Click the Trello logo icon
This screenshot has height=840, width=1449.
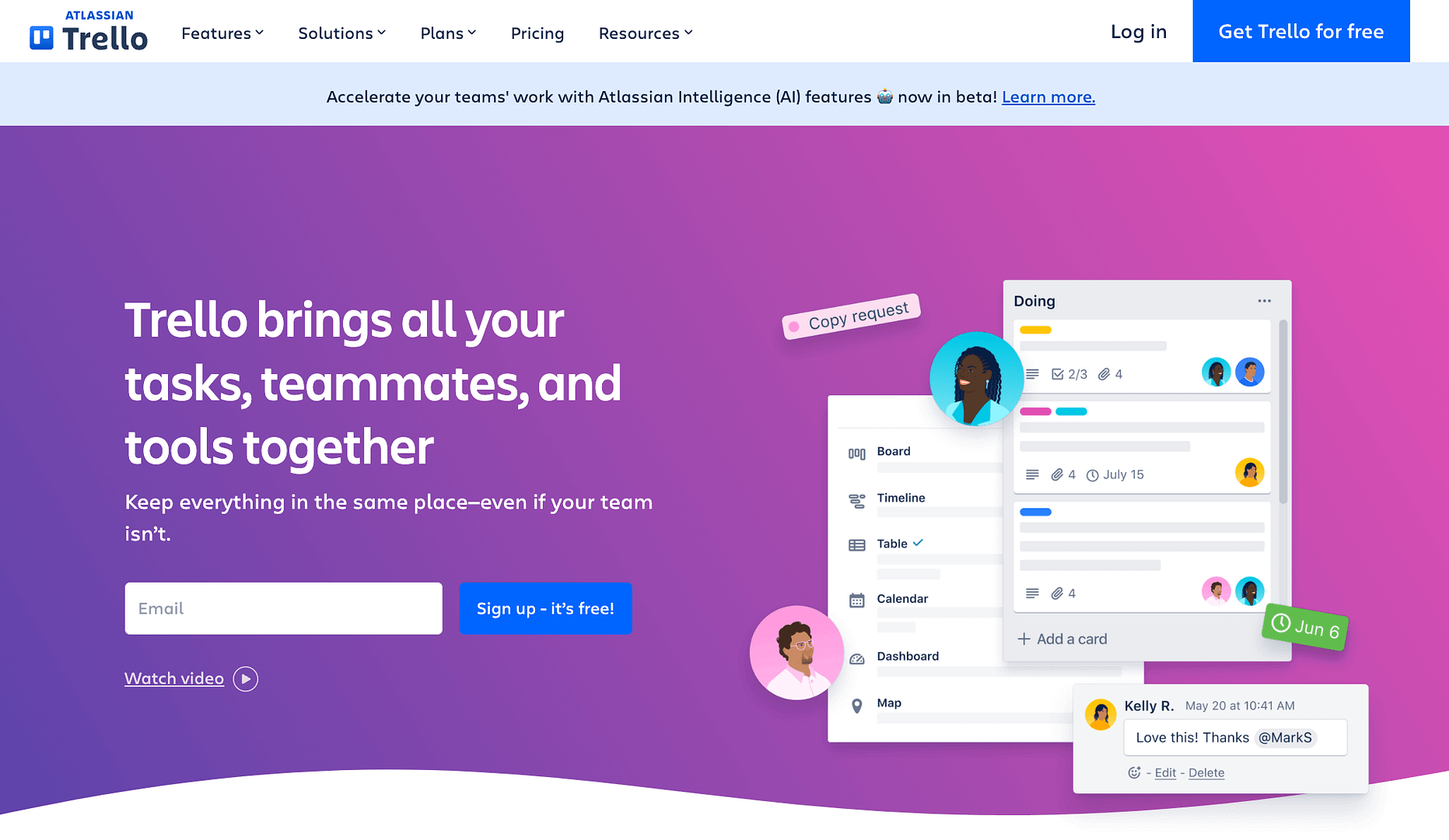coord(41,37)
